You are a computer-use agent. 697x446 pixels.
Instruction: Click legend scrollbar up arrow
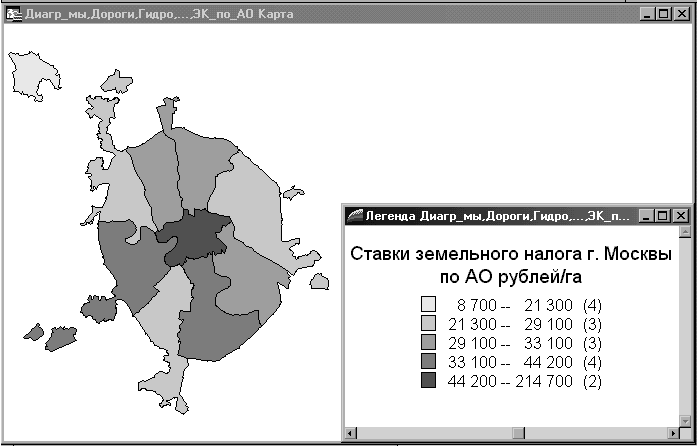tap(685, 232)
